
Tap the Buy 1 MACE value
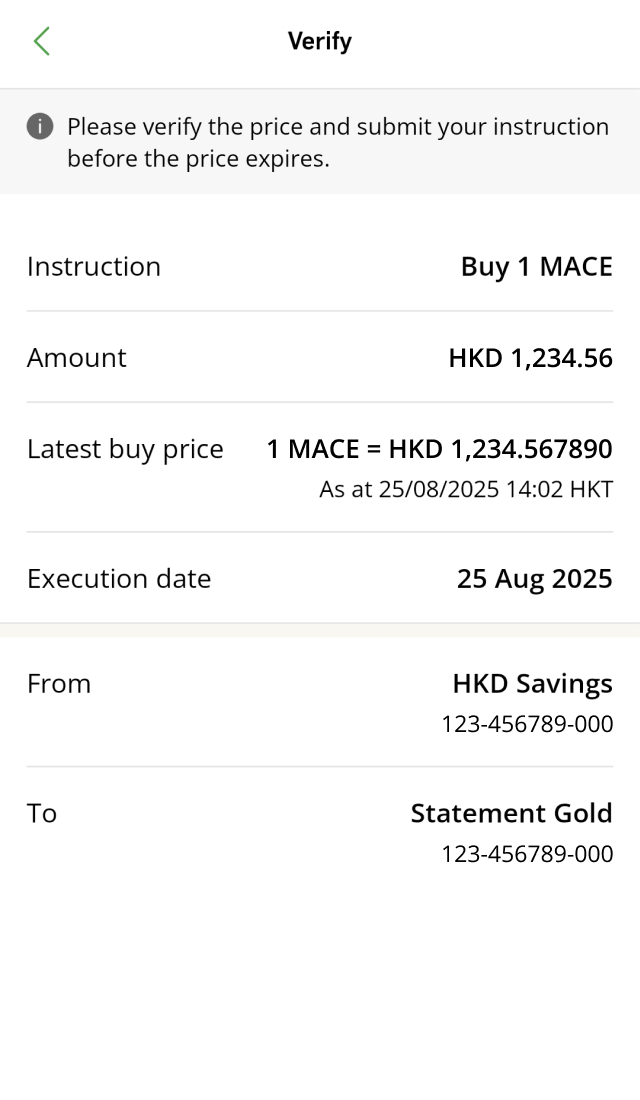click(536, 267)
